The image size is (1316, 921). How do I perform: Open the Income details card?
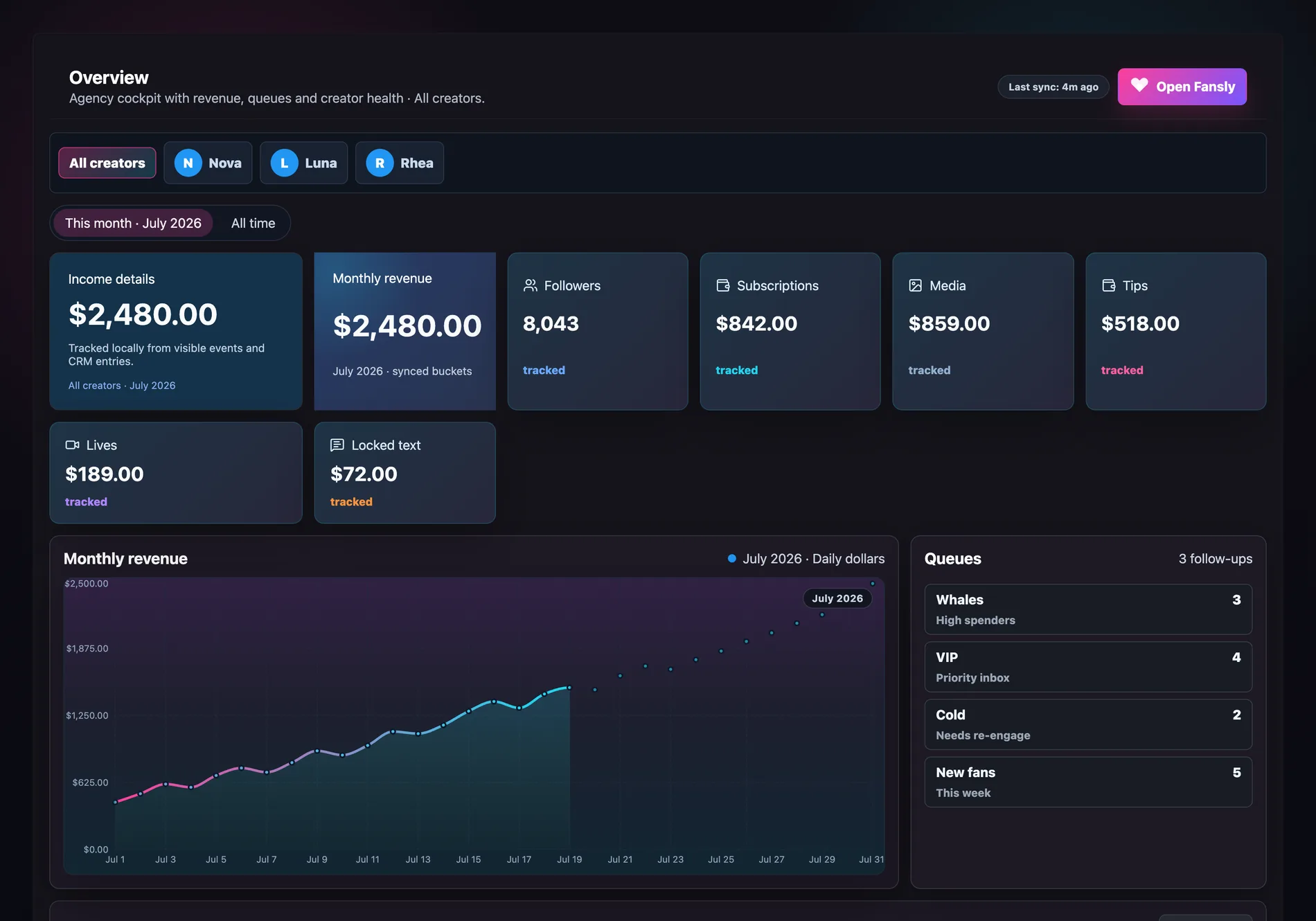pyautogui.click(x=176, y=331)
